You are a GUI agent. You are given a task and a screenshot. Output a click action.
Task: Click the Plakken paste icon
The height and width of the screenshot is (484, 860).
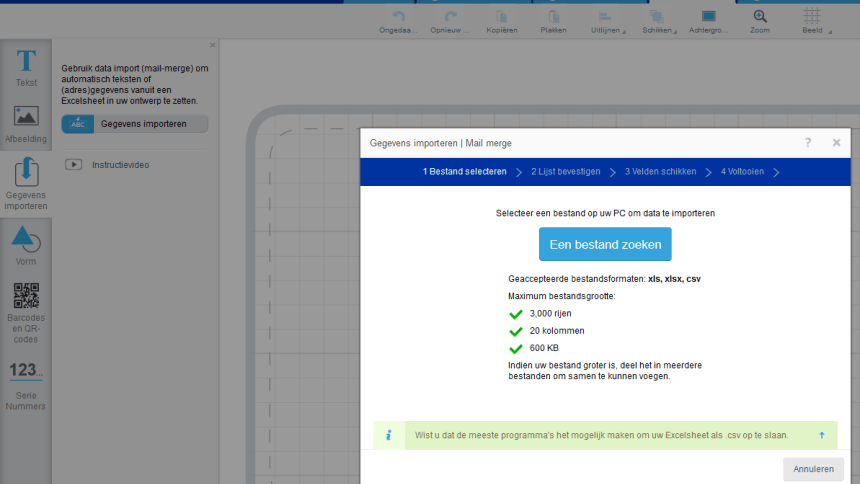pyautogui.click(x=553, y=18)
